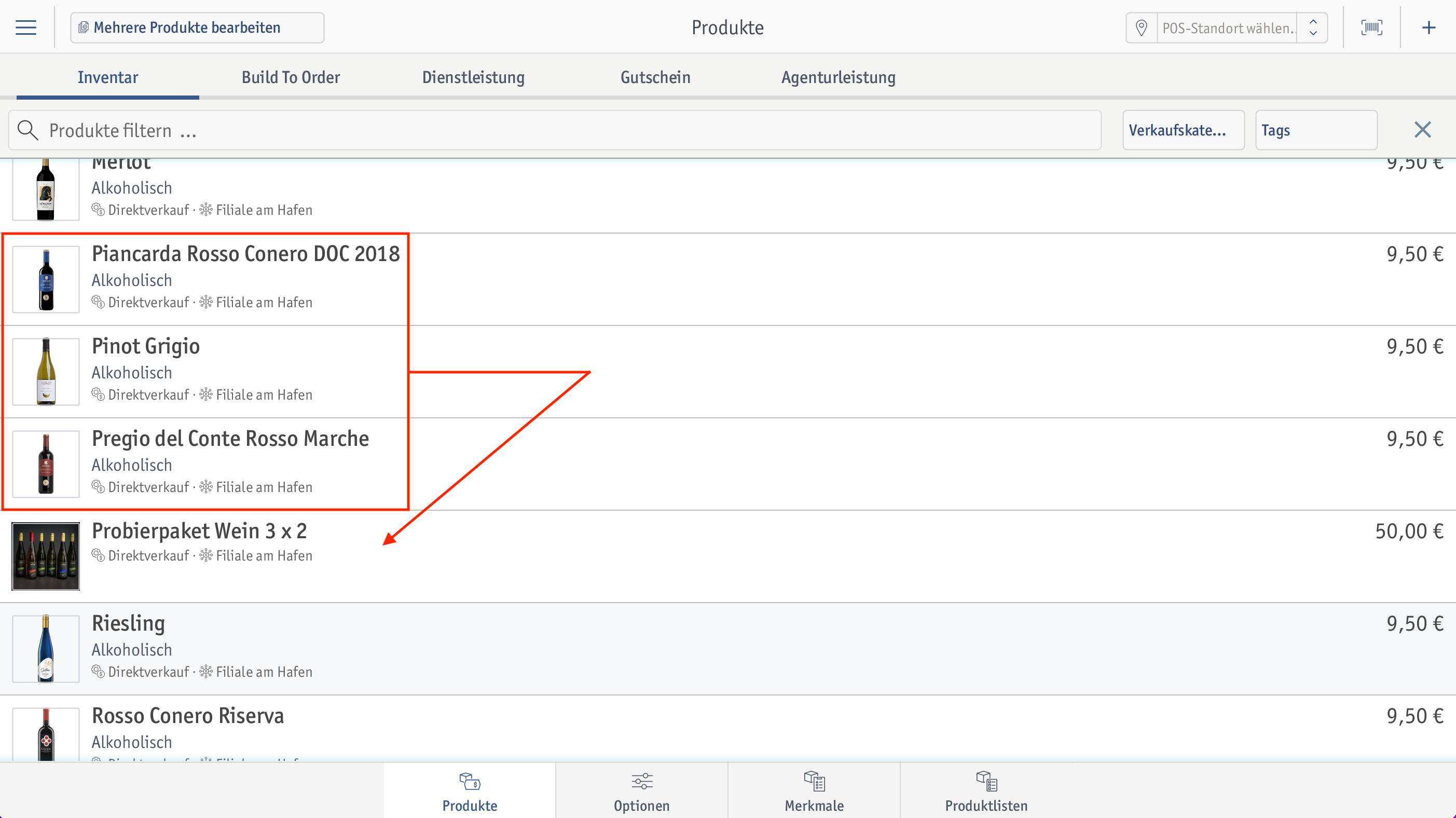Image resolution: width=1456 pixels, height=818 pixels.
Task: Open the barcode scanner icon
Action: (1372, 28)
